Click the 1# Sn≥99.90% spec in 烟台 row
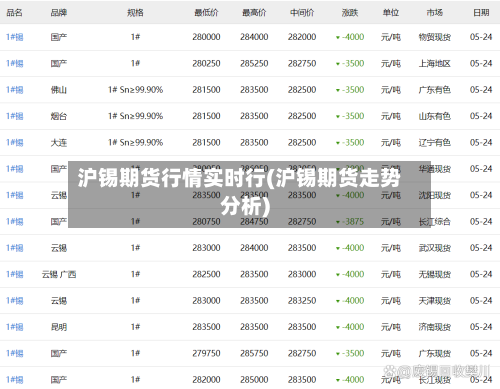500x389 pixels. [135, 116]
